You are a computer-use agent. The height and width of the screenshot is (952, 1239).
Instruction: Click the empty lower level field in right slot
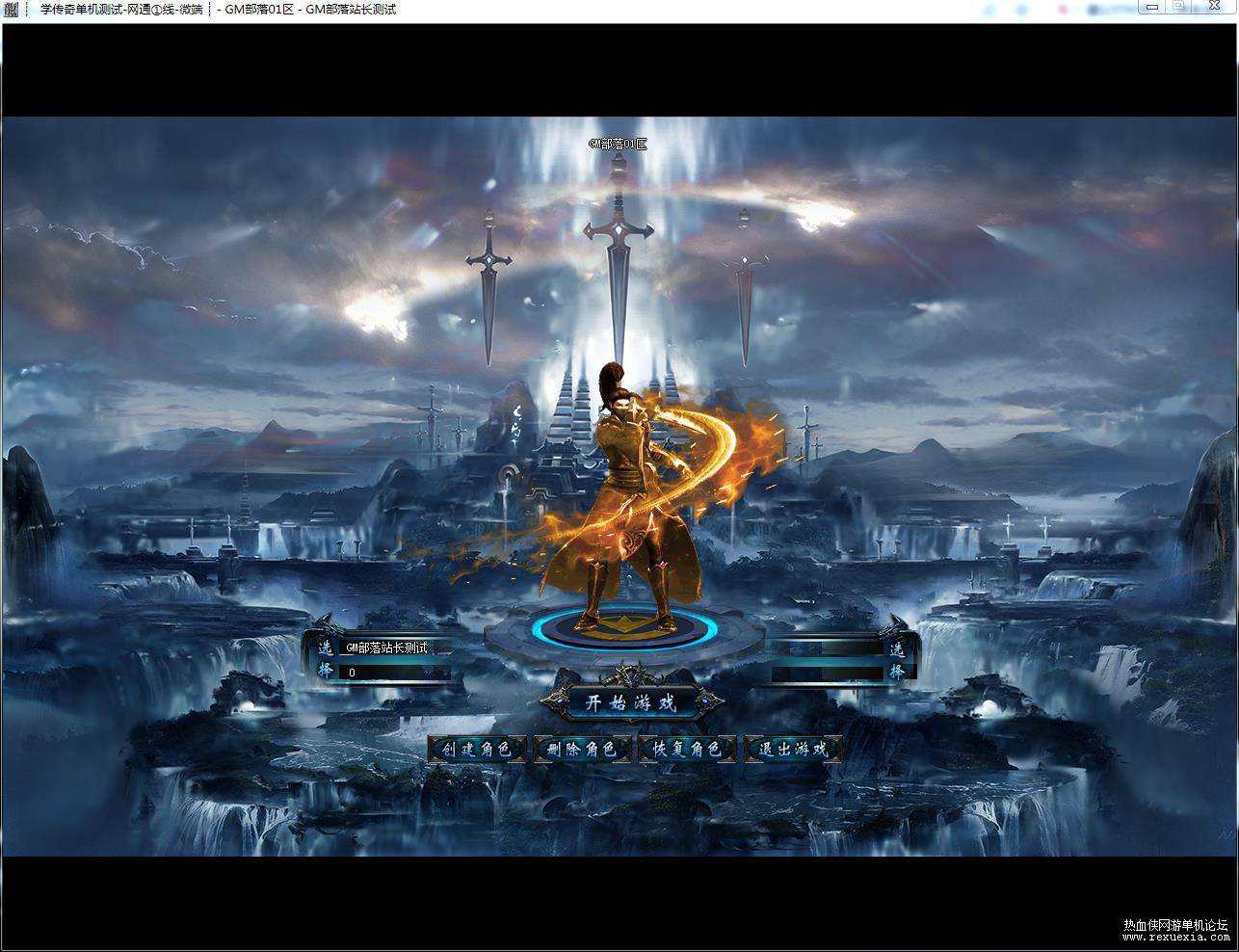830,673
